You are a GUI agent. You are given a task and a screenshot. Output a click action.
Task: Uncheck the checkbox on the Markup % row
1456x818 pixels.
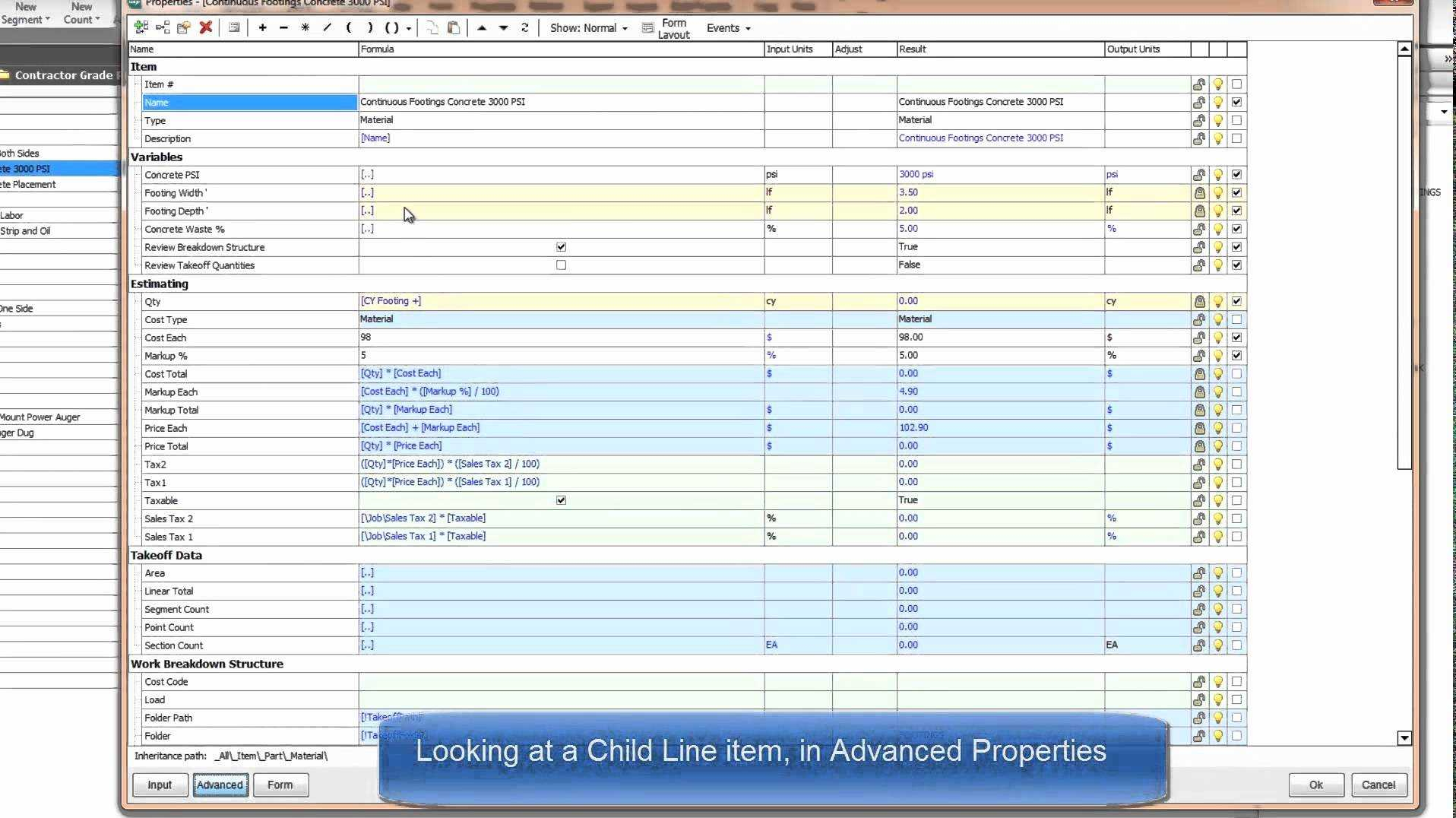pos(1236,355)
